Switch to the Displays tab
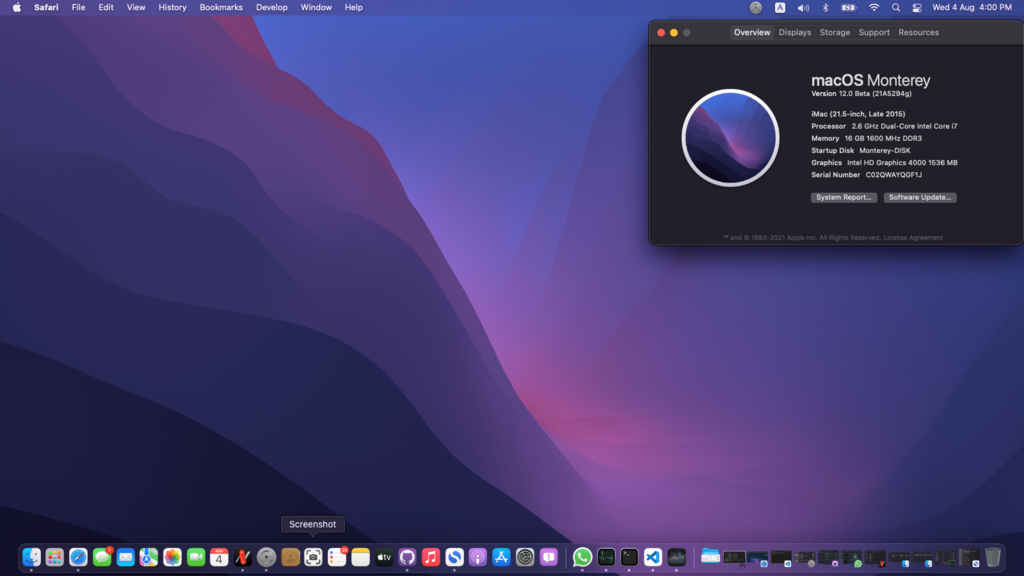Viewport: 1024px width, 576px height. (x=795, y=32)
